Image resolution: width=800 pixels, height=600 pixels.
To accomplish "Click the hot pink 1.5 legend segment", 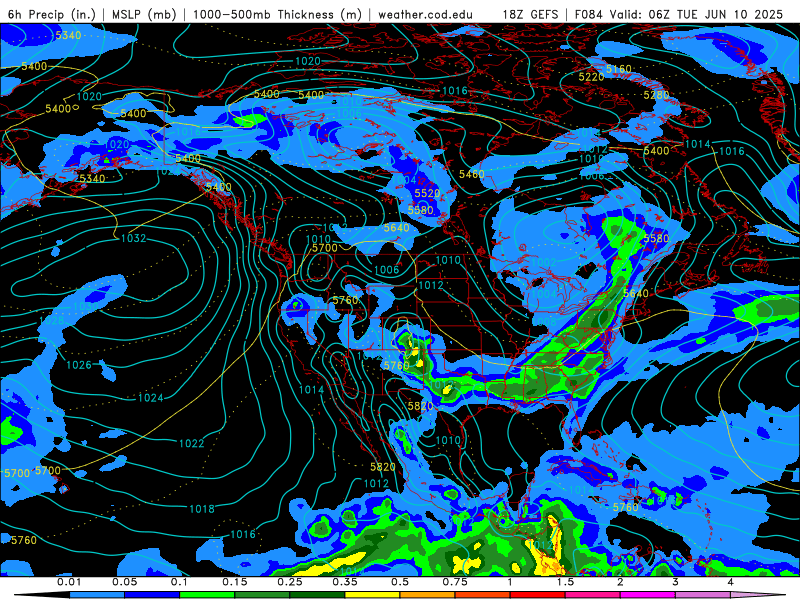I will (x=593, y=595).
